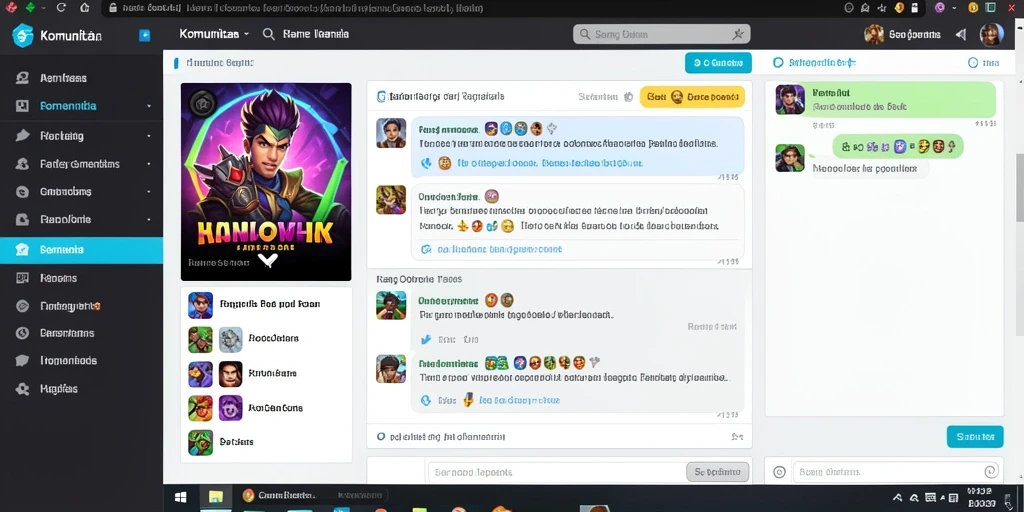Expand the blue-highlighted second sidebar item's chevron
1024x512 pixels.
click(x=149, y=106)
